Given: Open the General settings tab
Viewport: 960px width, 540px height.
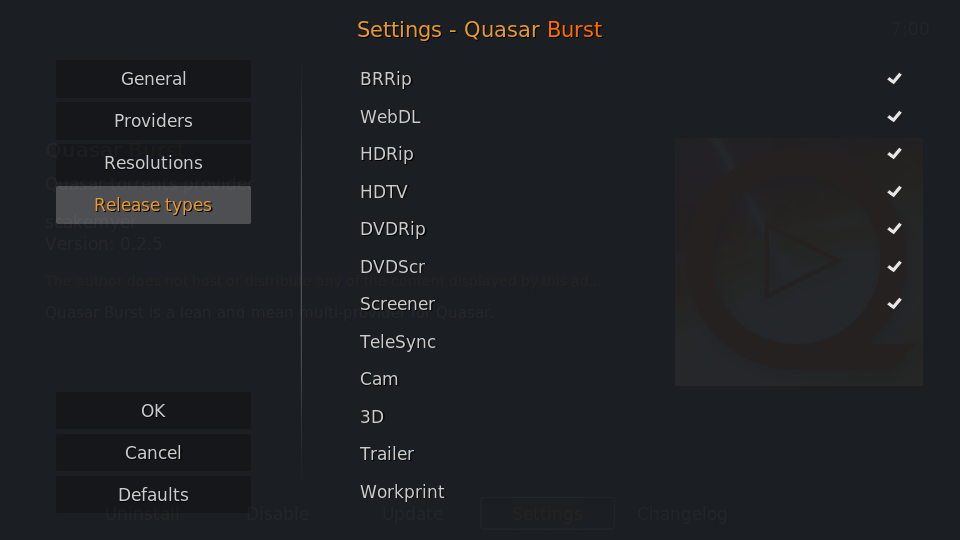Looking at the screenshot, I should click(153, 79).
